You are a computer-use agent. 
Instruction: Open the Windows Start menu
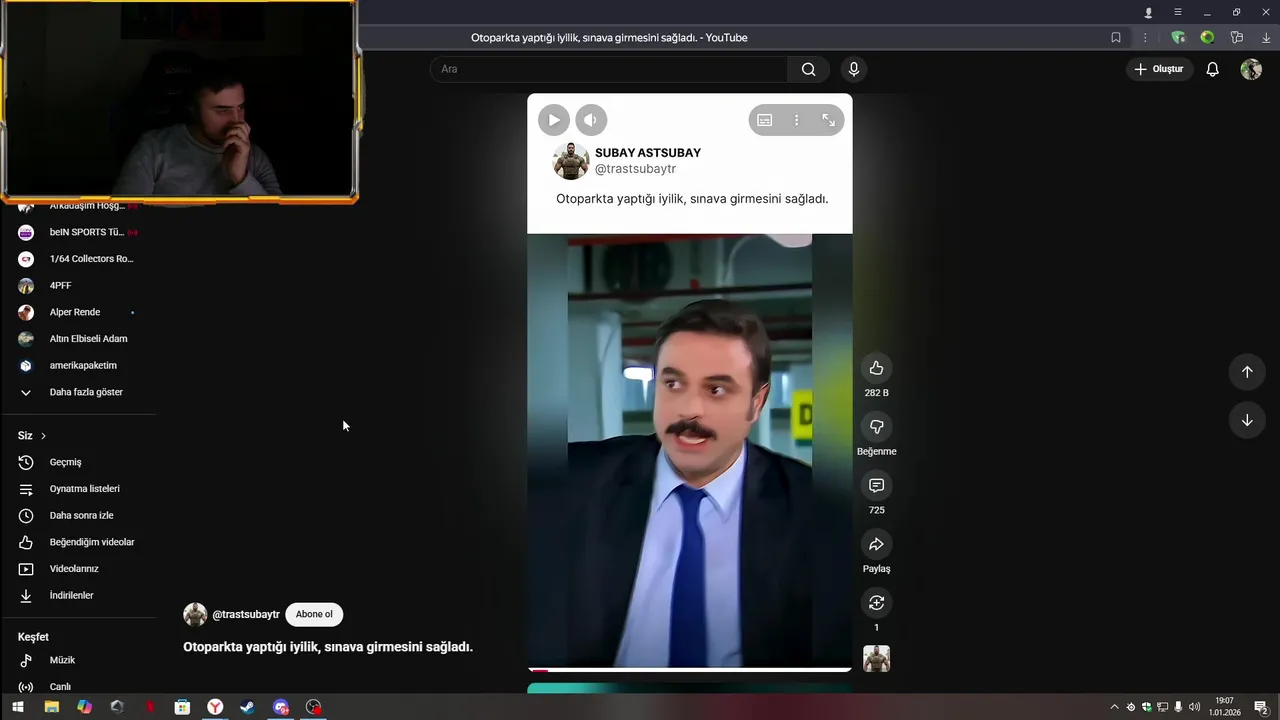17,707
